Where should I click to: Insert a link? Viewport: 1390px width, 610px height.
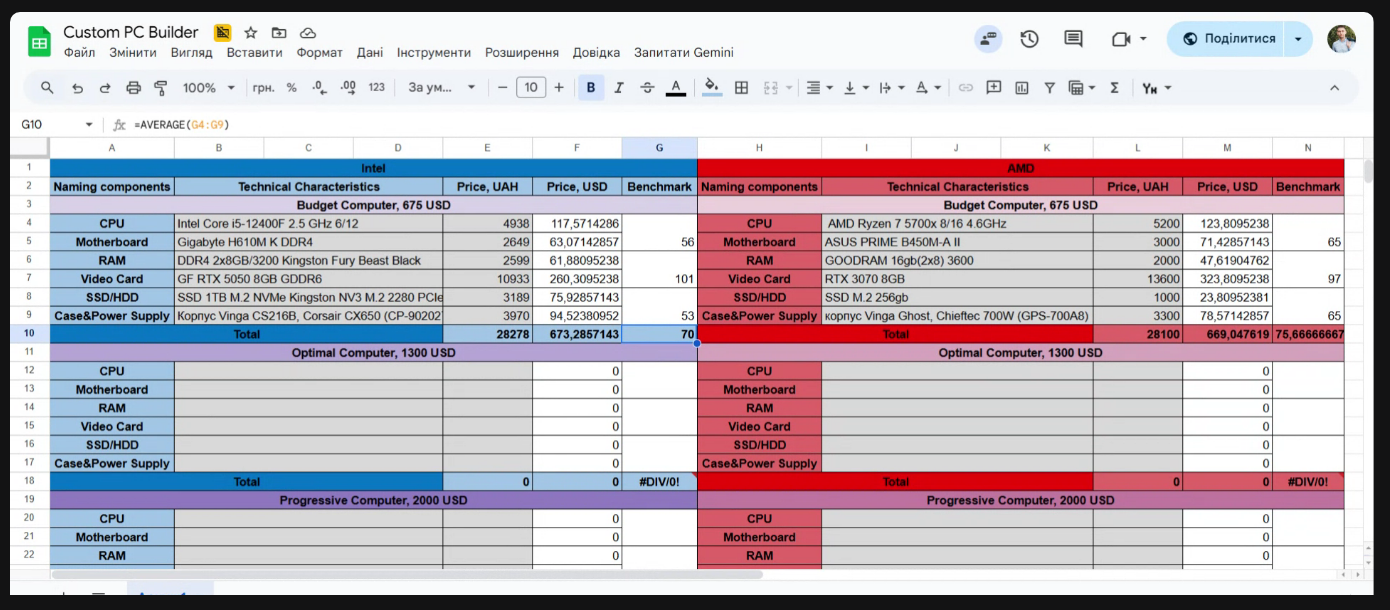[x=965, y=88]
